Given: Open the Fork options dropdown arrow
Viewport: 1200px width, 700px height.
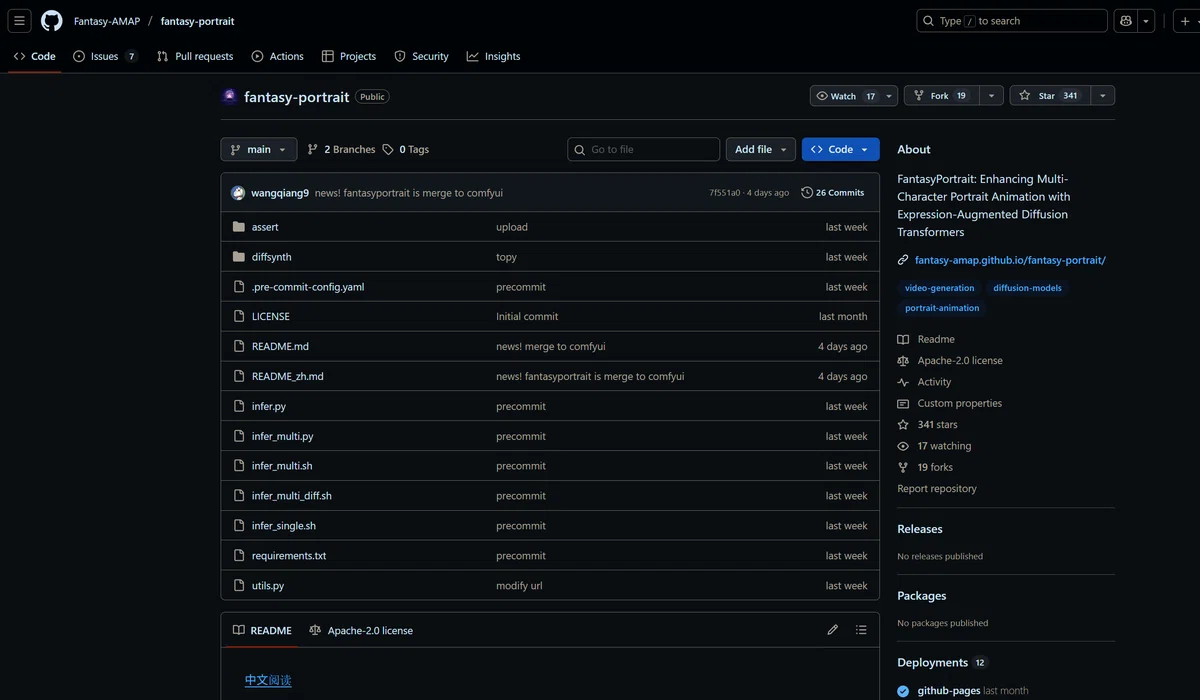Looking at the screenshot, I should click(991, 96).
